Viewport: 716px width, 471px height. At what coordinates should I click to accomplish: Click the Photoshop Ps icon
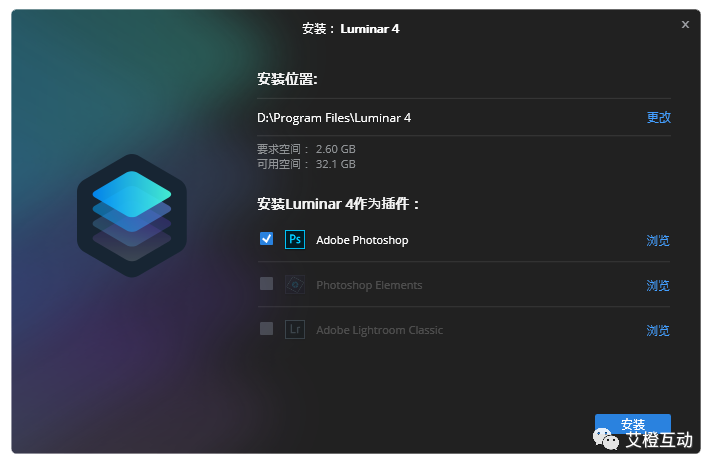(x=295, y=239)
